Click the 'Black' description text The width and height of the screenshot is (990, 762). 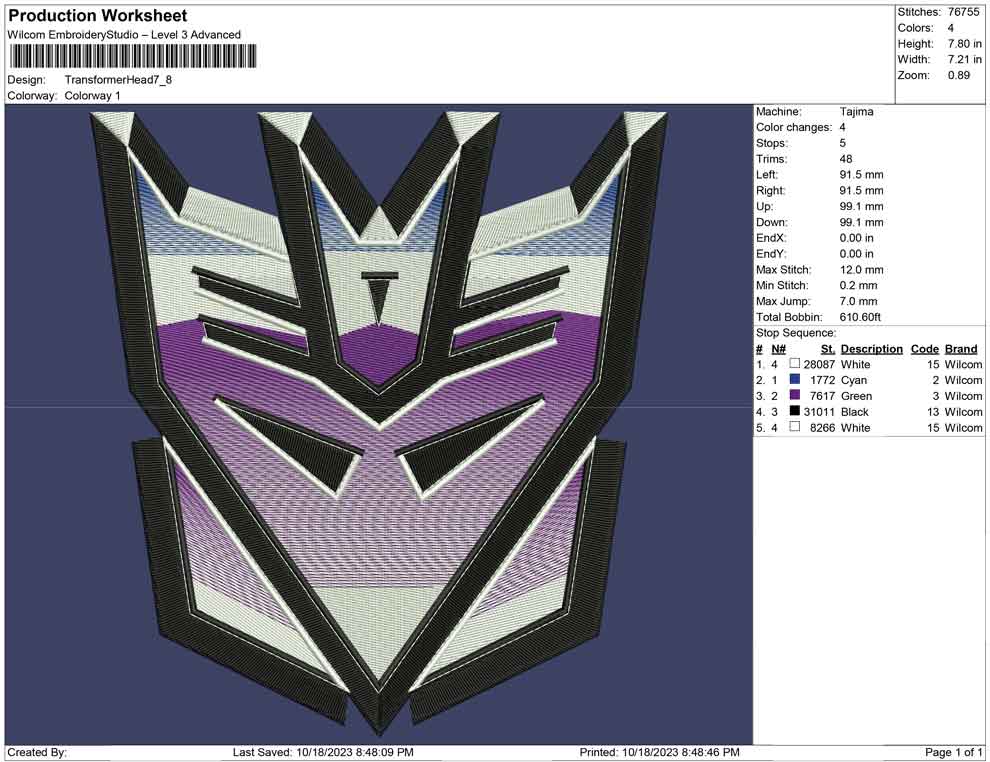(855, 412)
